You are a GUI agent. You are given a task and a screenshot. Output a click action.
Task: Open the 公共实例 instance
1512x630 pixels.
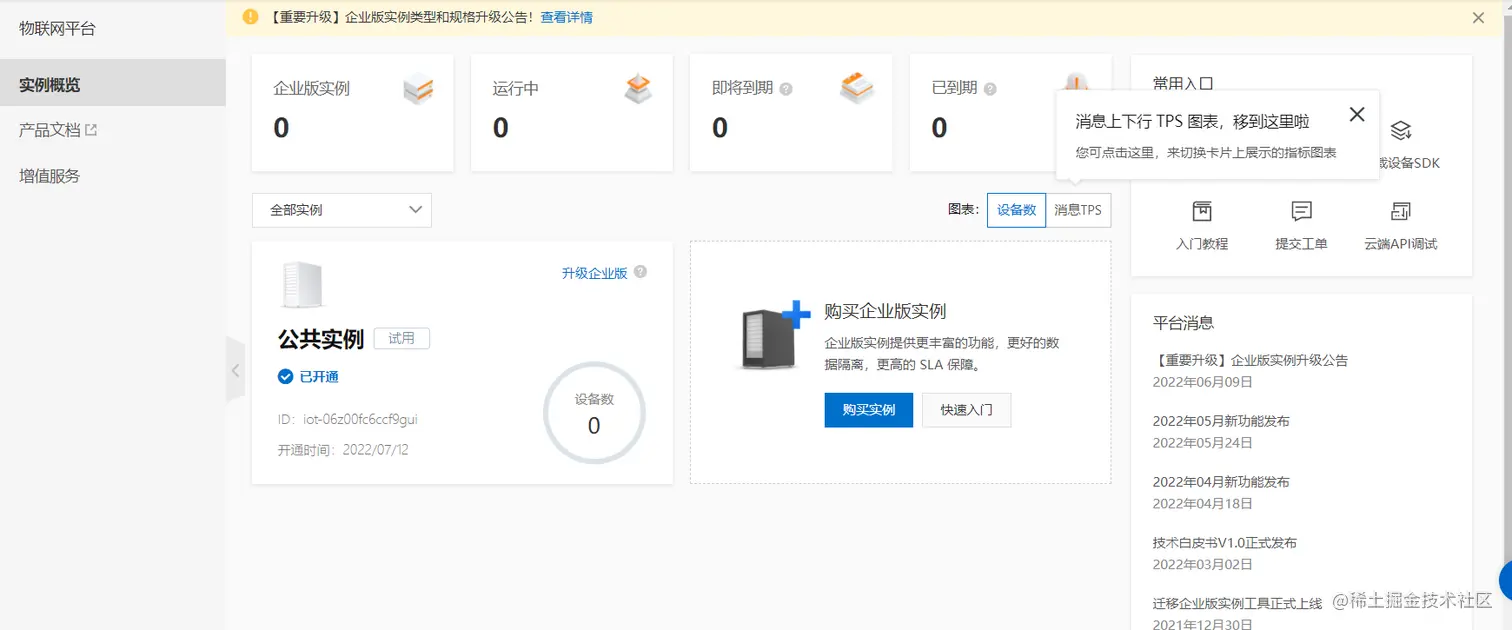pyautogui.click(x=320, y=339)
